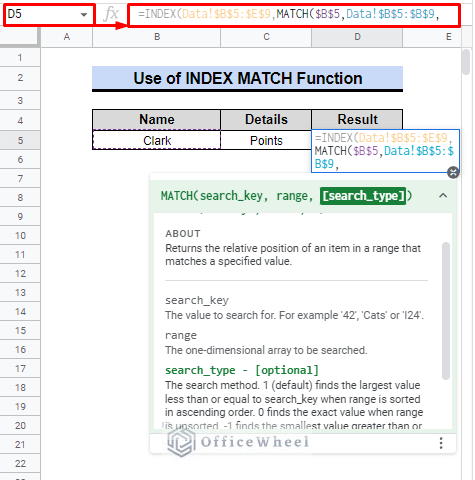Click the in-cell formula editor in D5
This screenshot has width=475, height=480.
coord(385,151)
